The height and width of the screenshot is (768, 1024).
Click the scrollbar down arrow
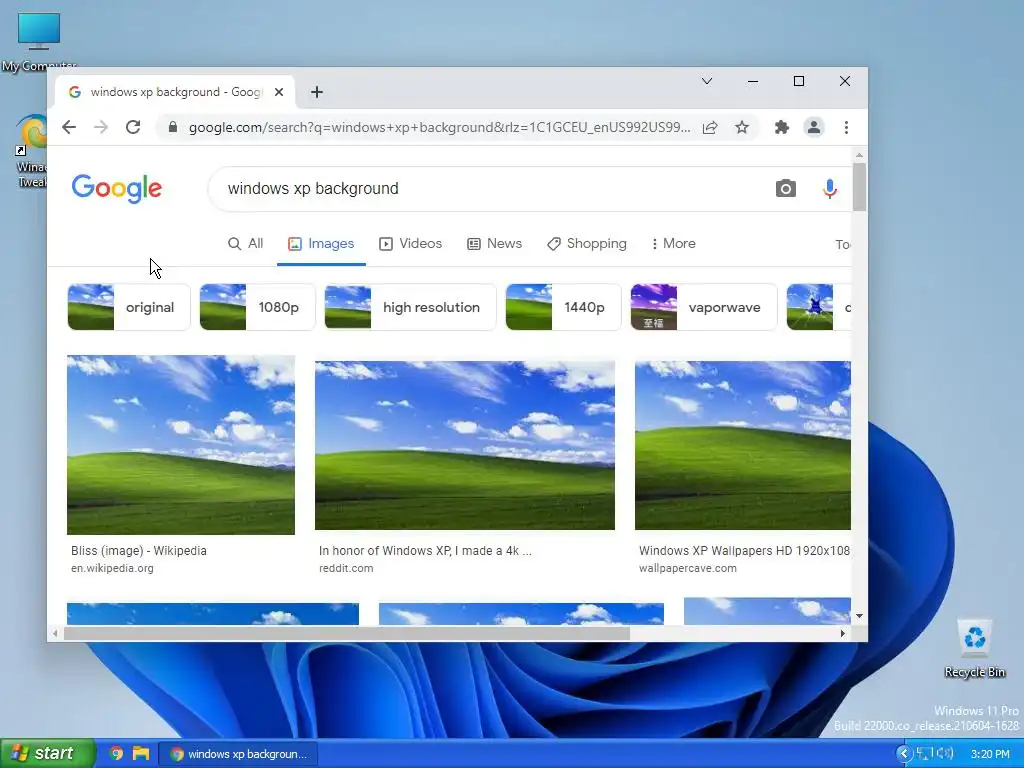tap(859, 616)
